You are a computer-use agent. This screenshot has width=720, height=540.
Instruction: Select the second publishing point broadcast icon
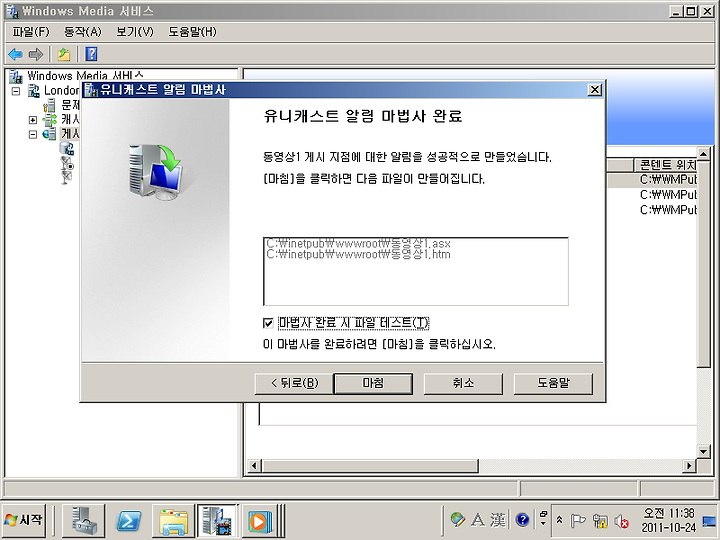pos(67,163)
